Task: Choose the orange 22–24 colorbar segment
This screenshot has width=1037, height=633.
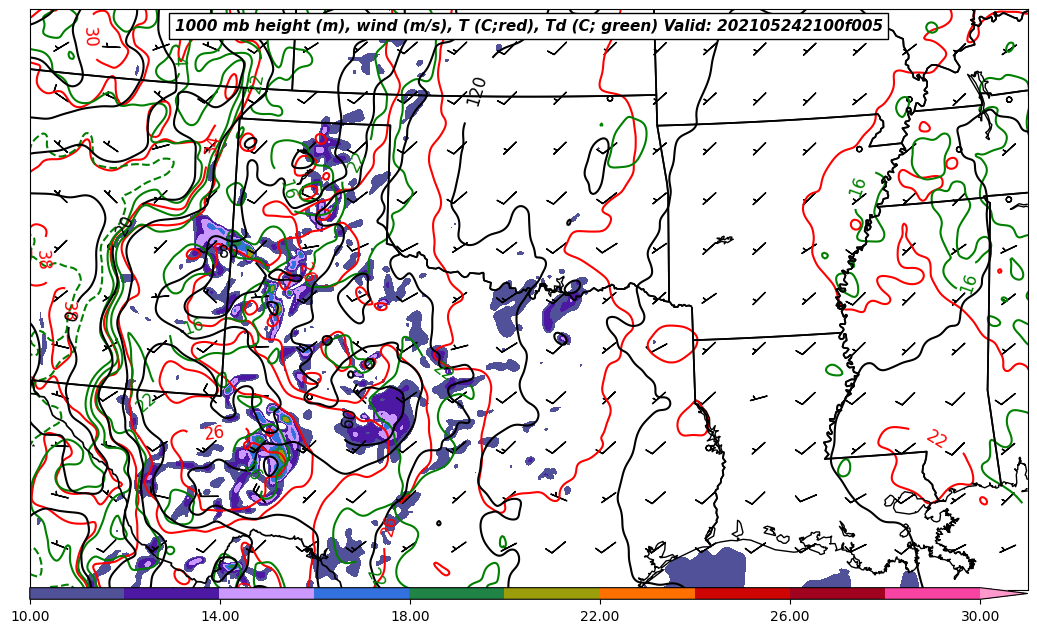Action: (x=646, y=593)
